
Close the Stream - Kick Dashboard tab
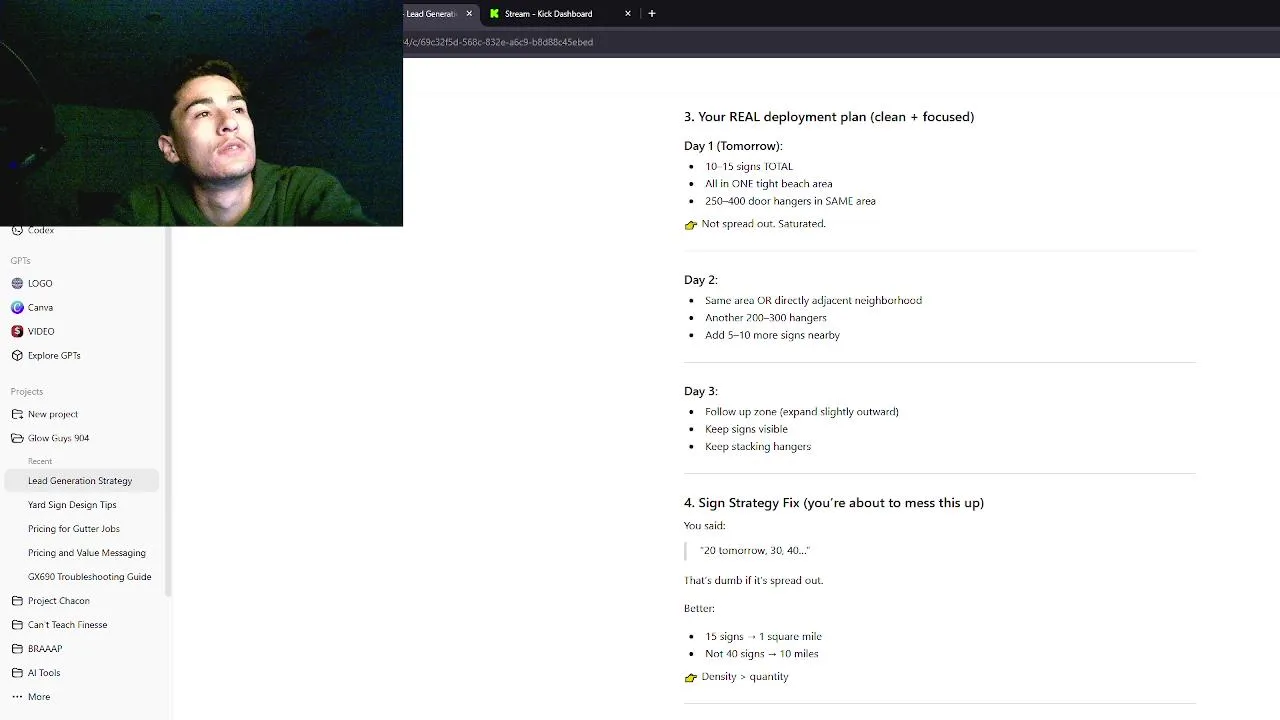click(x=628, y=14)
